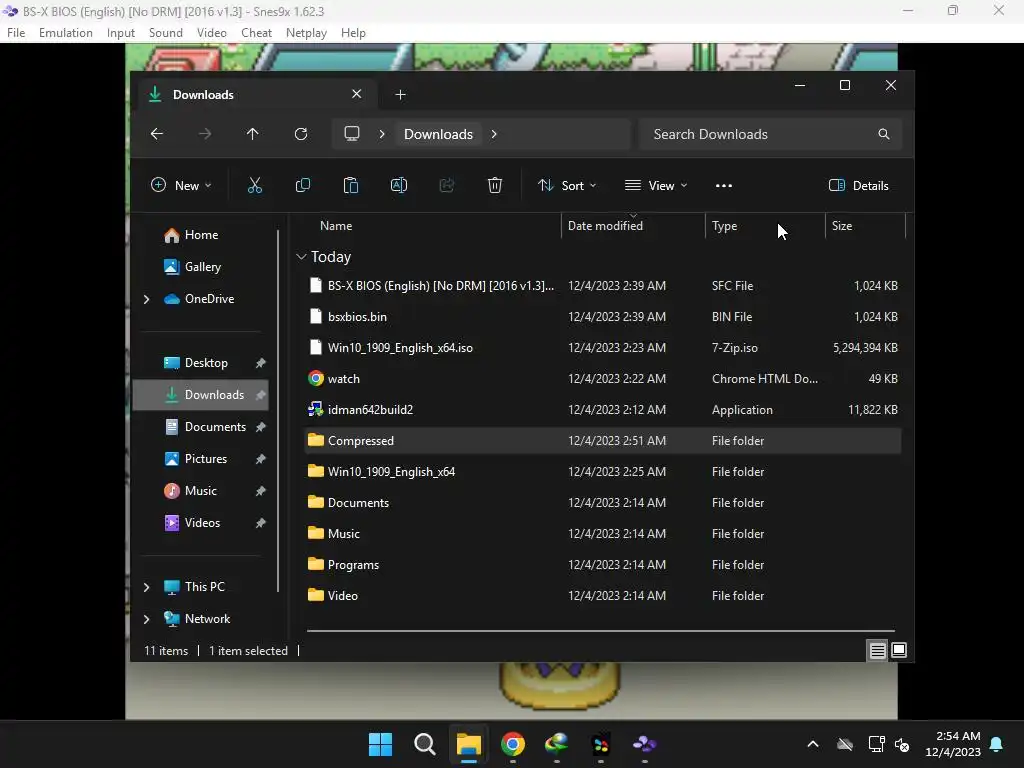Image resolution: width=1024 pixels, height=768 pixels.
Task: Click the search magnifier in Search Downloads
Action: click(884, 134)
